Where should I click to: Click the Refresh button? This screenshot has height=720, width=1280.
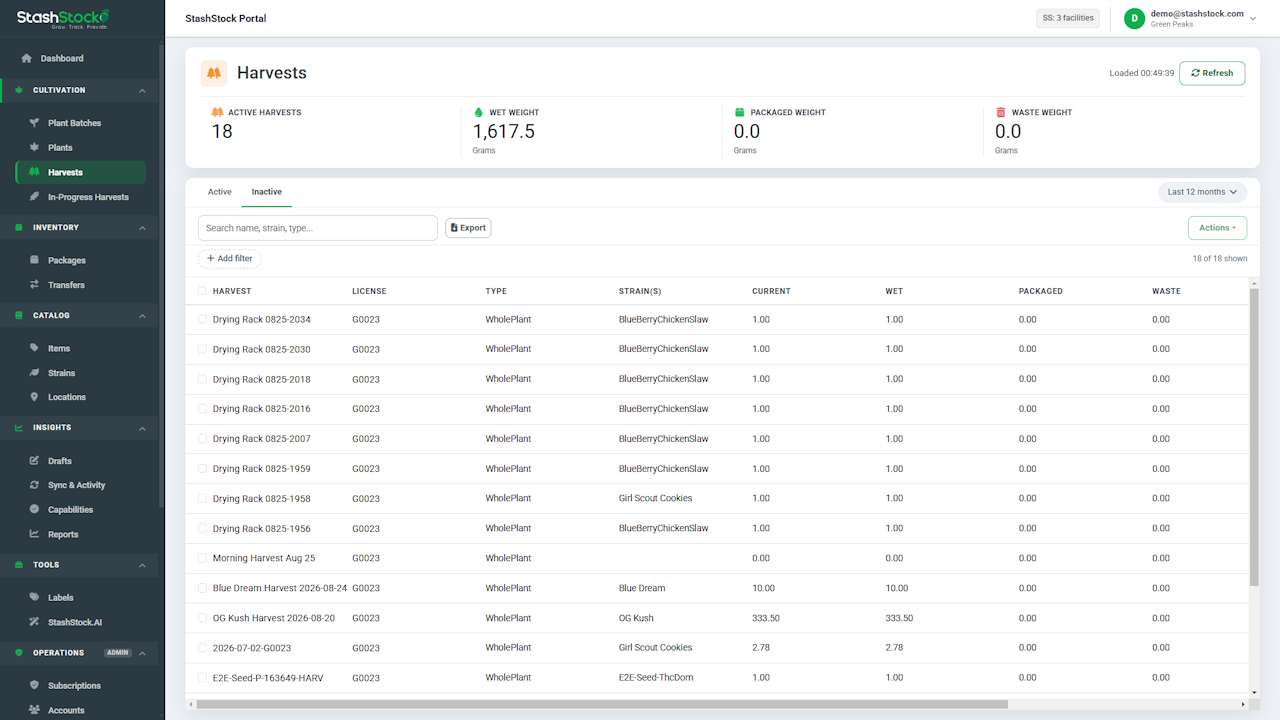tap(1212, 73)
